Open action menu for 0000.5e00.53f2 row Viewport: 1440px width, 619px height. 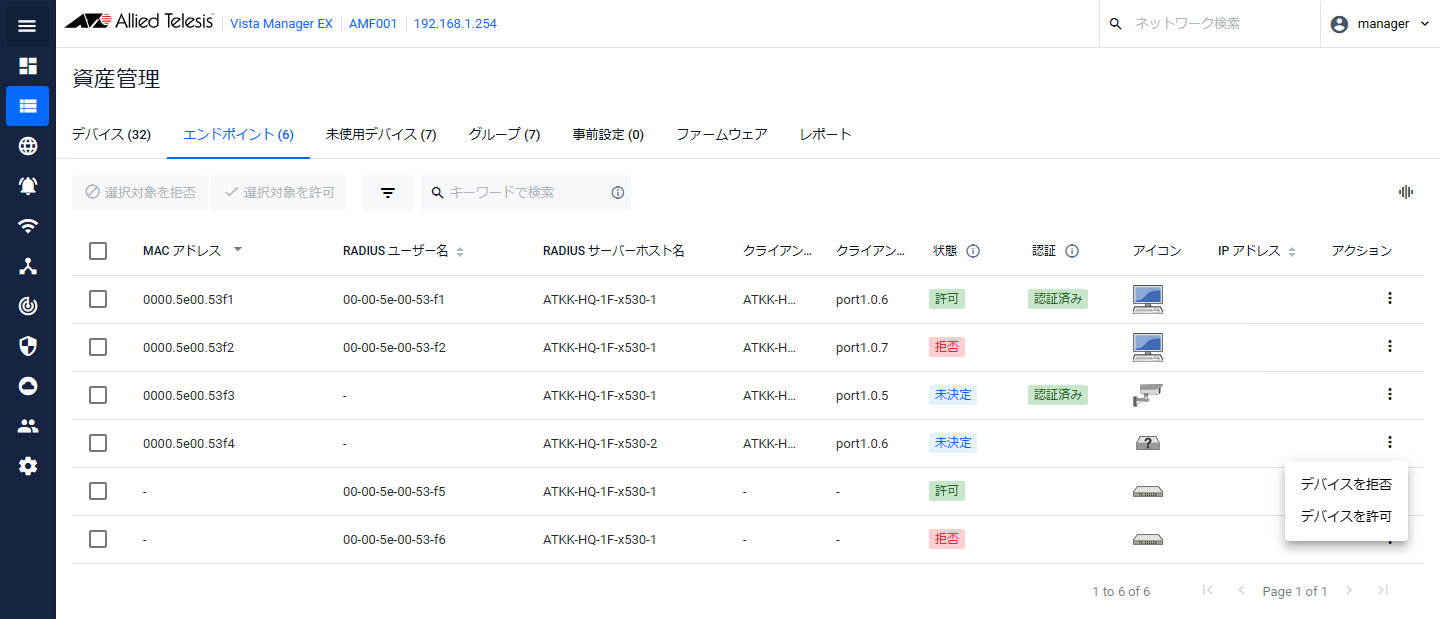point(1389,347)
